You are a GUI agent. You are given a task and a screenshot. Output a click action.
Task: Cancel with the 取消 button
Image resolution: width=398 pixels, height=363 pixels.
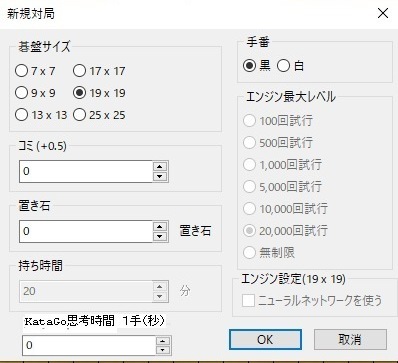pos(350,340)
